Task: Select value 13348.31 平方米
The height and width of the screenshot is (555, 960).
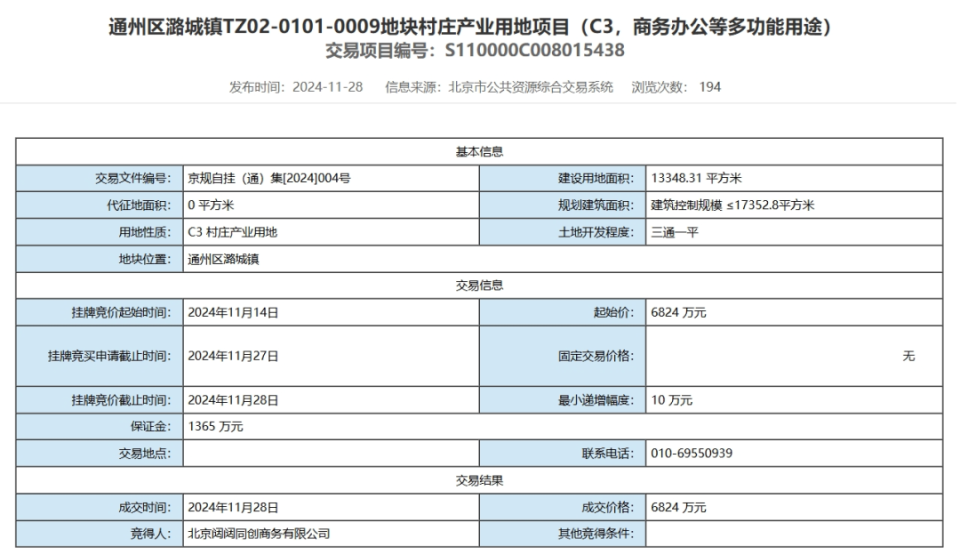Action: pyautogui.click(x=696, y=178)
